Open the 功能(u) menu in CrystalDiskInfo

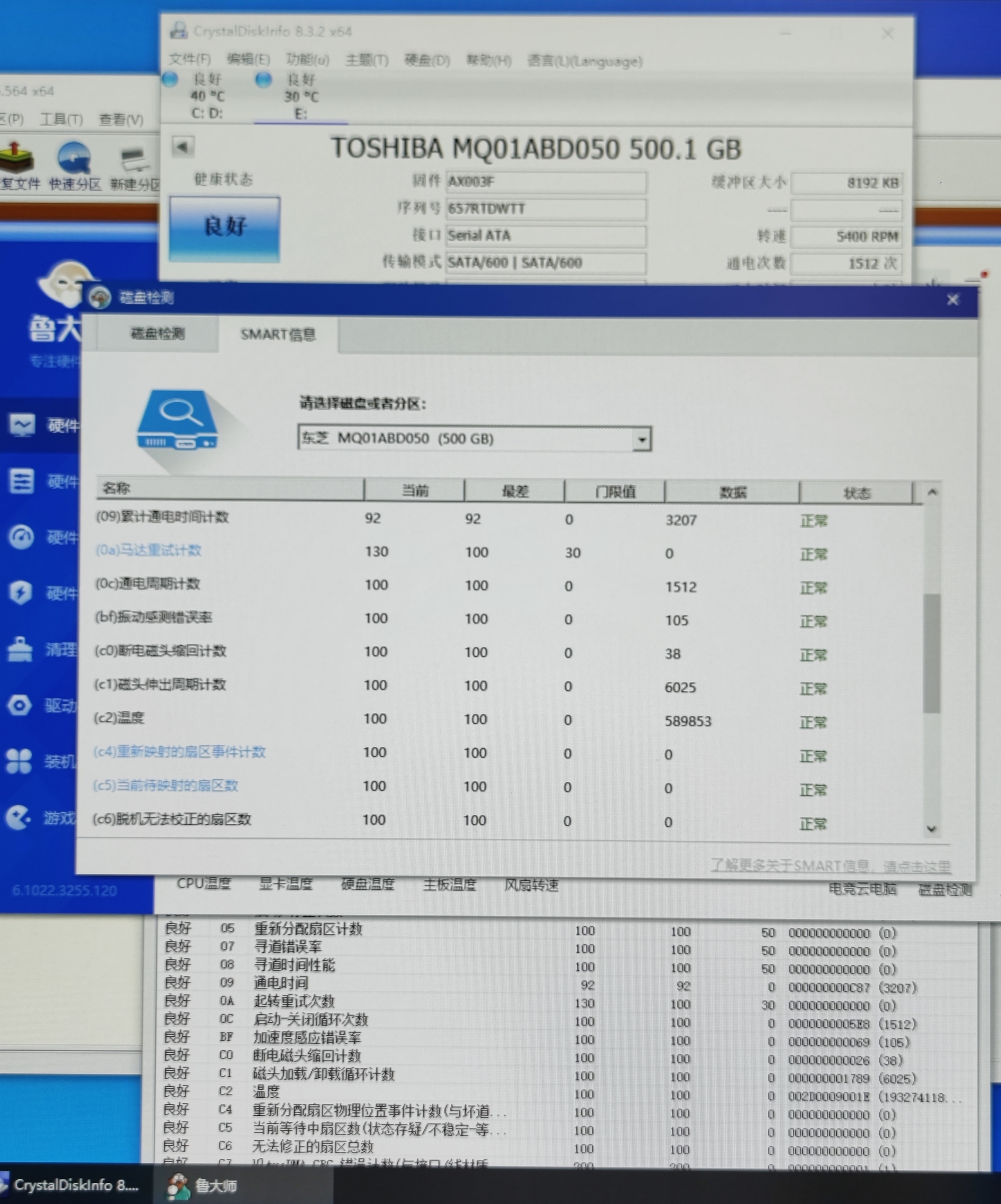[308, 59]
